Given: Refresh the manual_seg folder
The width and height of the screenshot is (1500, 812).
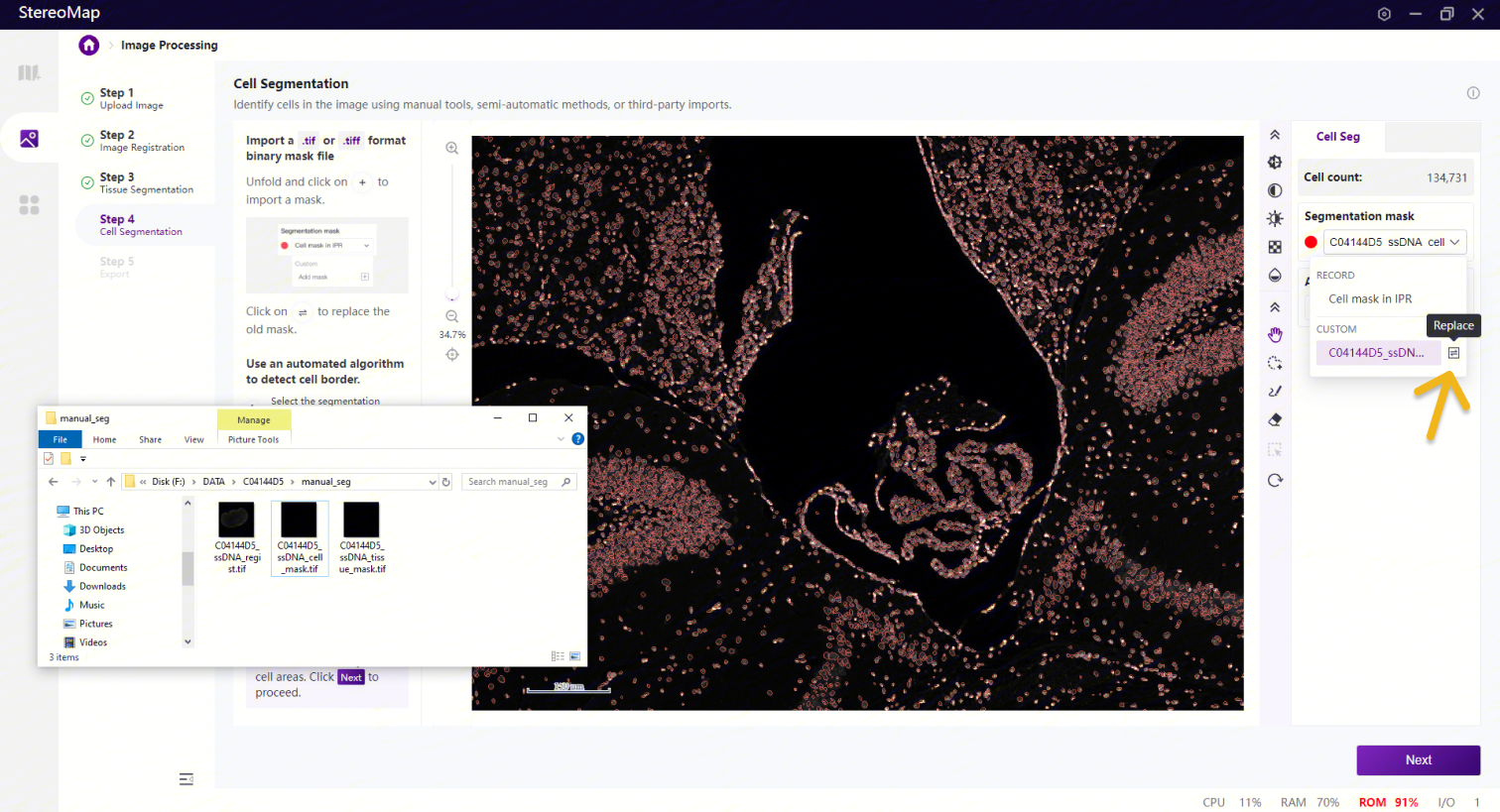Looking at the screenshot, I should point(446,482).
